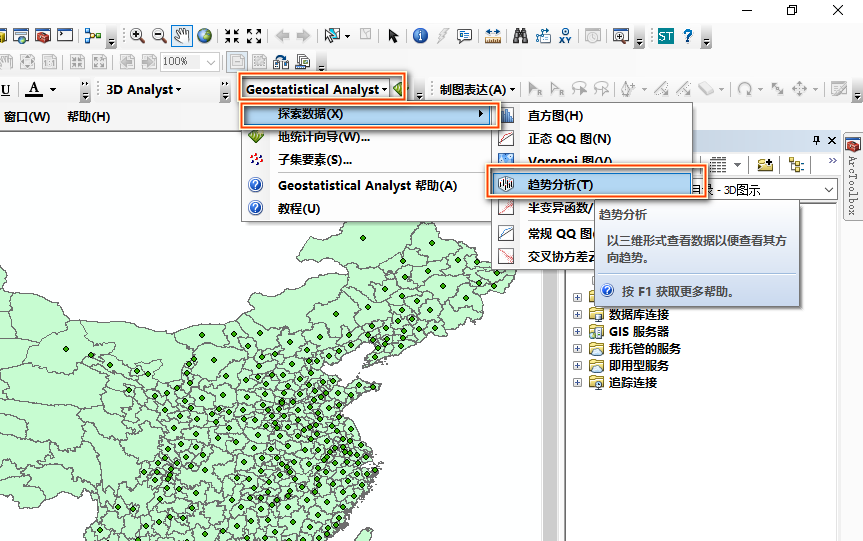
Task: Open the 100% zoom percentage dropdown
Action: click(x=211, y=62)
